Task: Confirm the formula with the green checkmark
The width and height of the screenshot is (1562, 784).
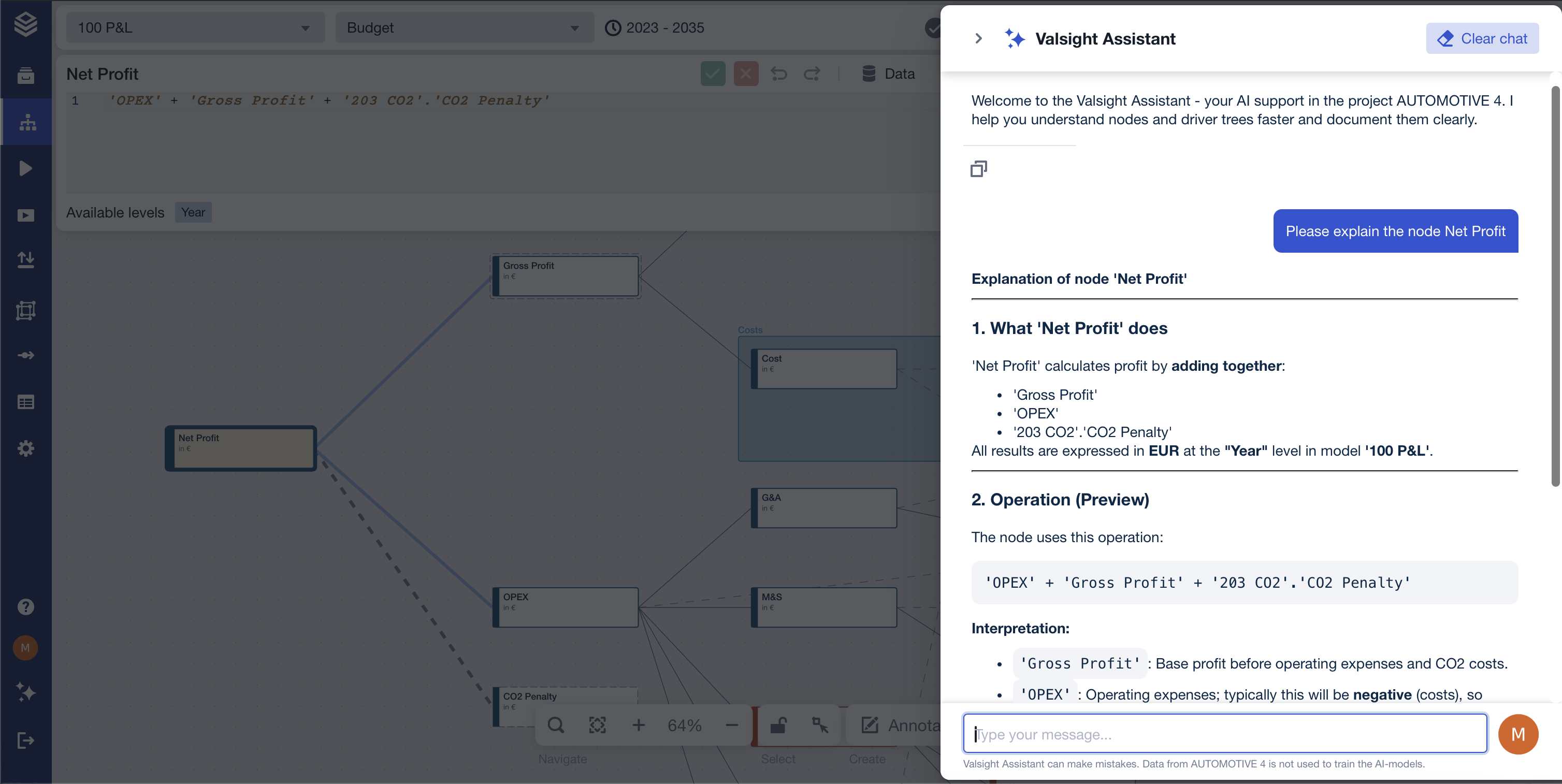Action: tap(713, 74)
